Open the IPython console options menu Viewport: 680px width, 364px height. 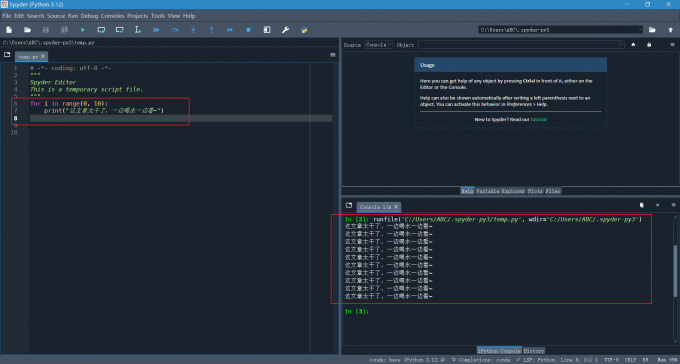click(x=673, y=205)
